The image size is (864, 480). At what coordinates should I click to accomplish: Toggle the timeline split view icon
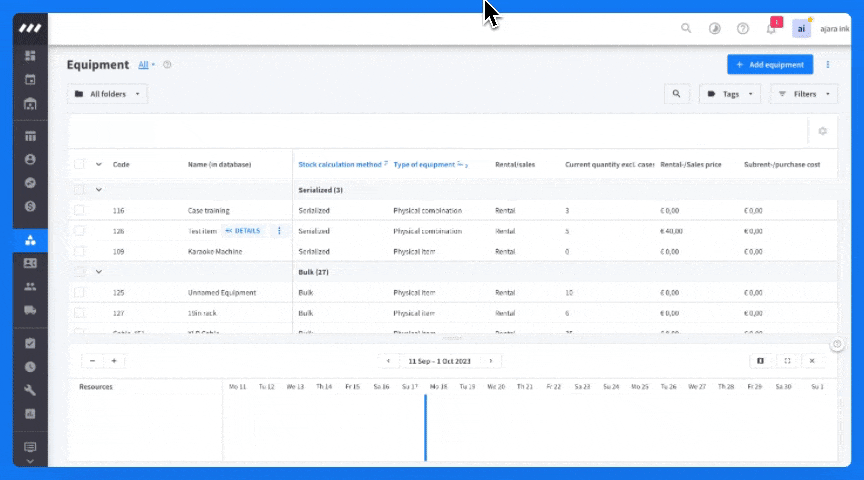click(760, 361)
